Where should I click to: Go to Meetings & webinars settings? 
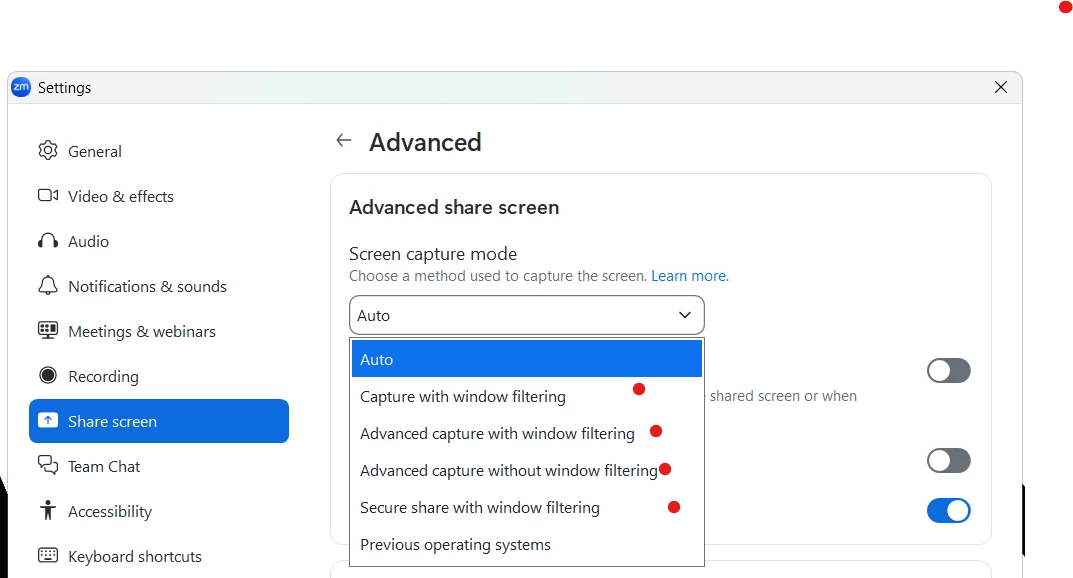pos(159,331)
